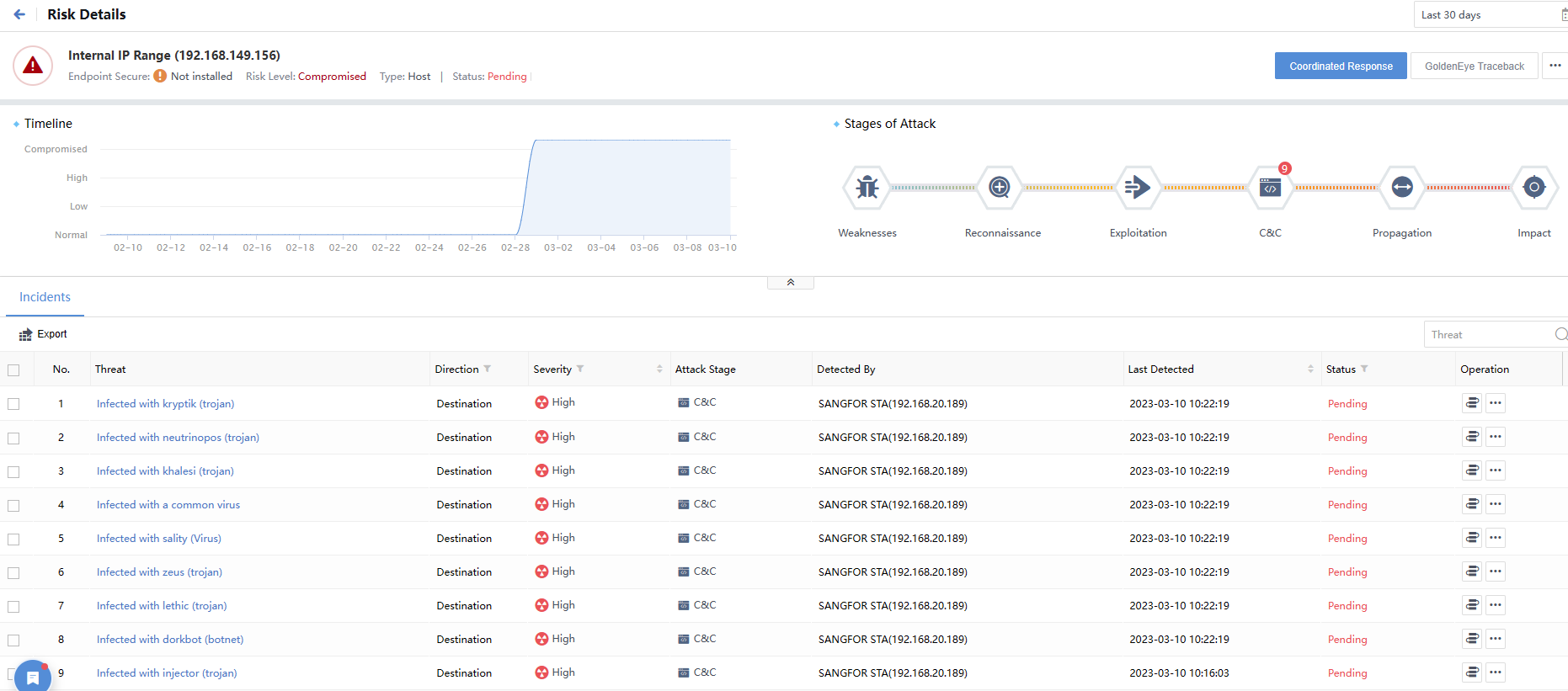Open more options menu beside GoldenEye Traceback
The height and width of the screenshot is (691, 1568).
point(1555,66)
